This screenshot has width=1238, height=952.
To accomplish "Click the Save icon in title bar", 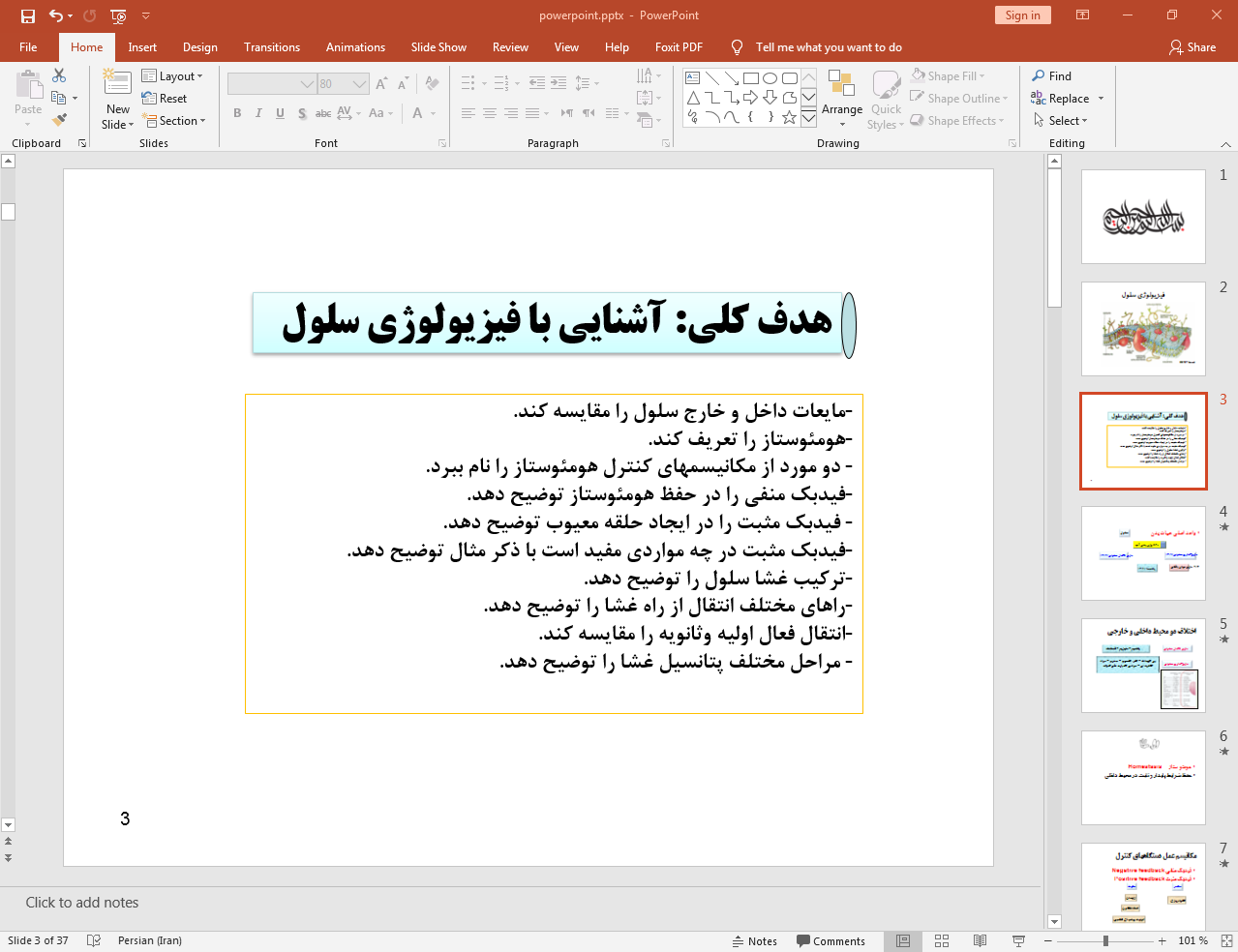I will 28,15.
